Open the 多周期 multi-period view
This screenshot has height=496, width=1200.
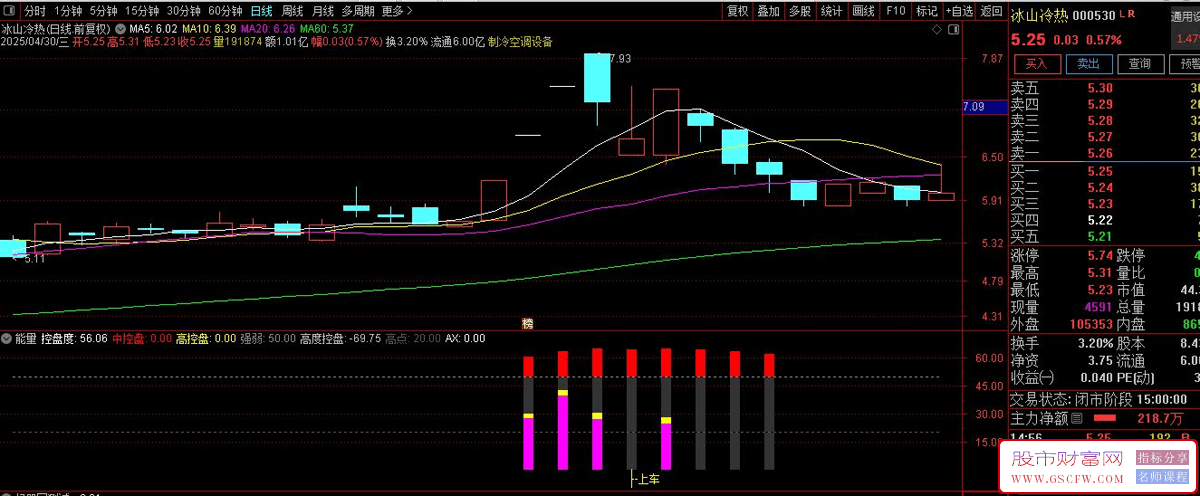click(358, 11)
